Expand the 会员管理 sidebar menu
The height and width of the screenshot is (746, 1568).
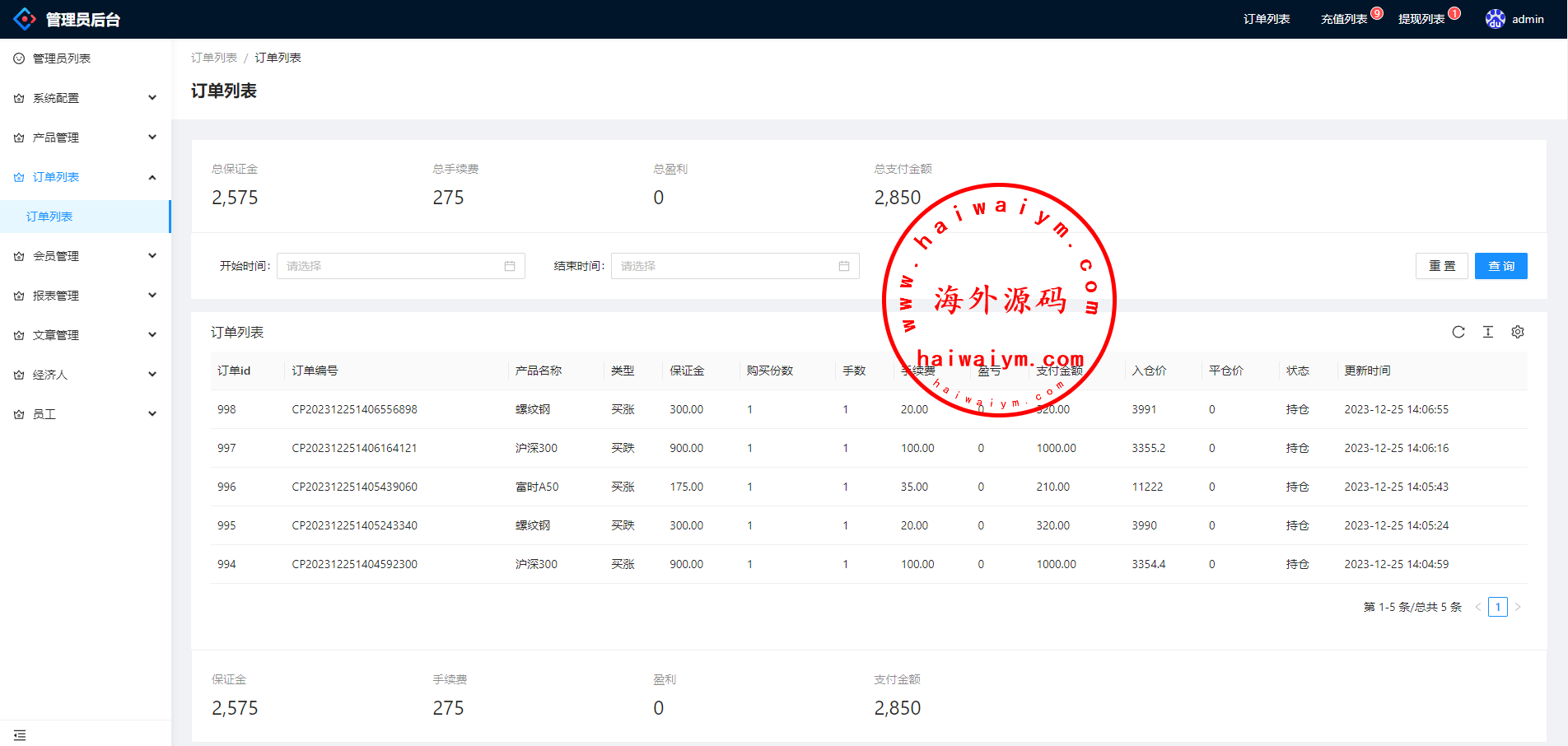pyautogui.click(x=85, y=256)
